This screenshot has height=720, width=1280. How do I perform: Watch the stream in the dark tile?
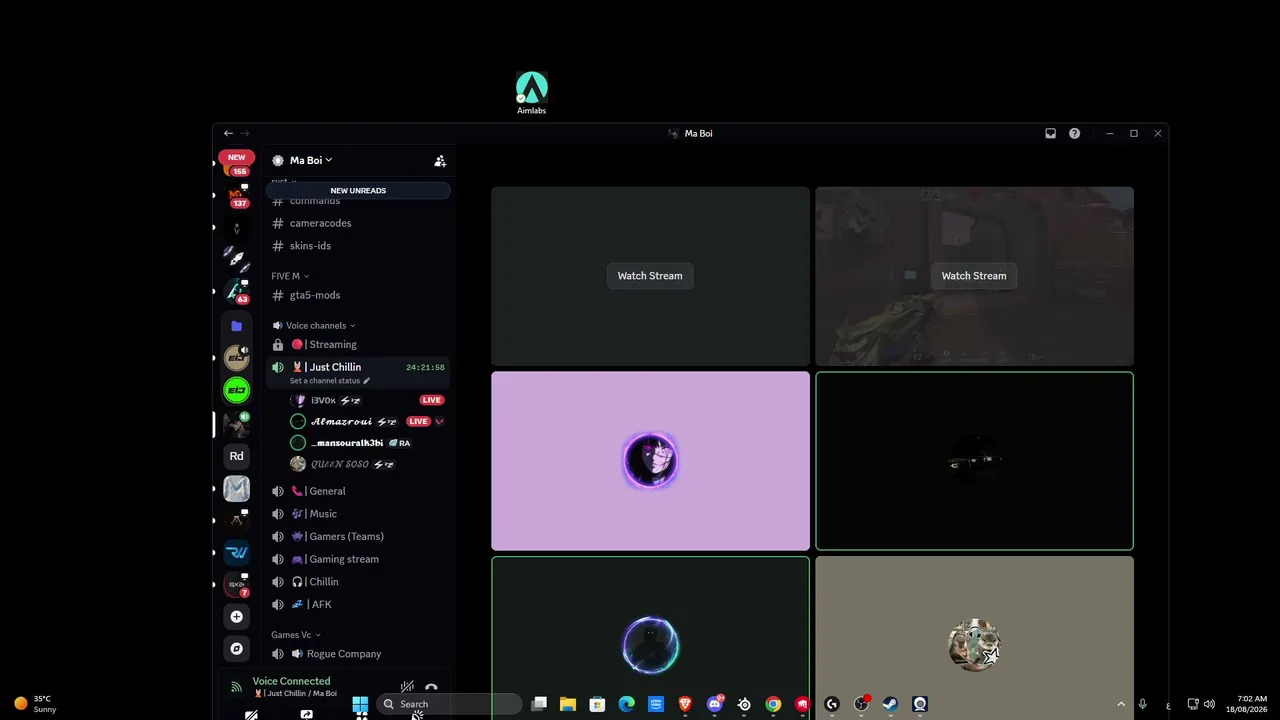650,276
